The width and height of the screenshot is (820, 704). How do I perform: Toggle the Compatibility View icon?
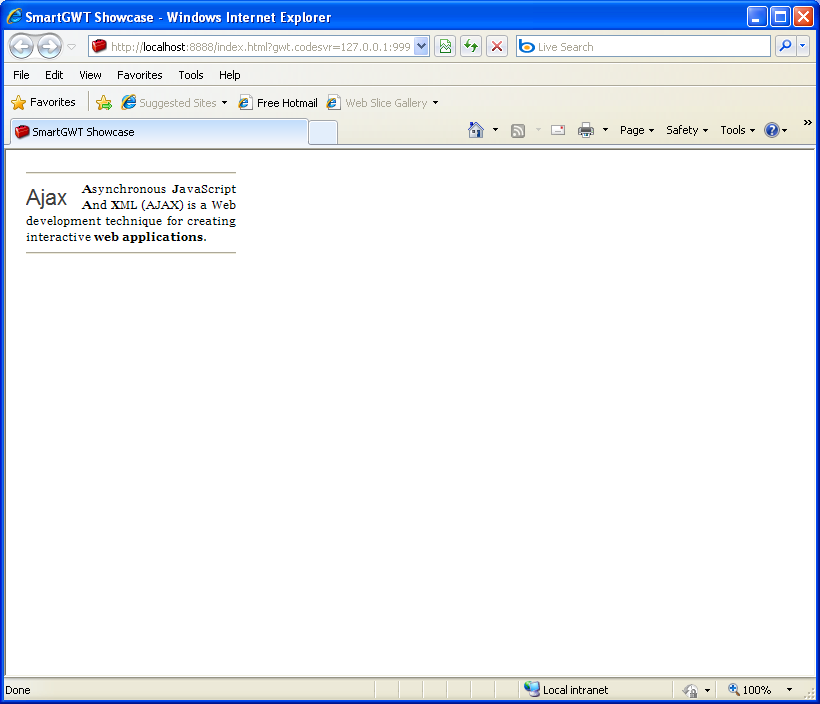(x=445, y=47)
